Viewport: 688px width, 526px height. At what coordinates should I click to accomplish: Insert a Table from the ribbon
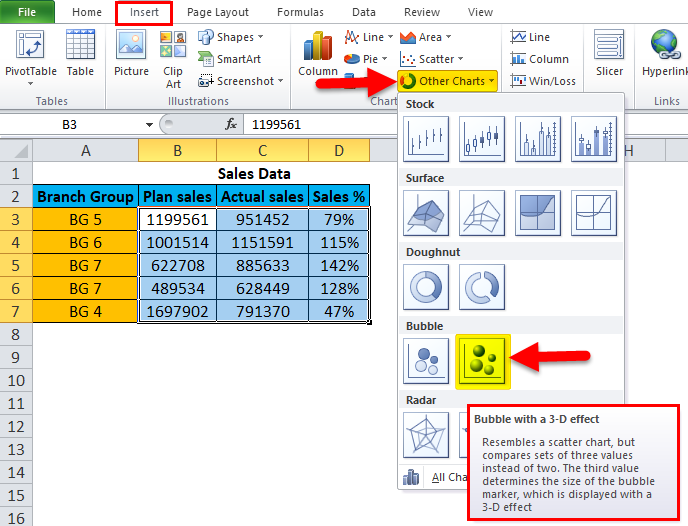point(80,53)
